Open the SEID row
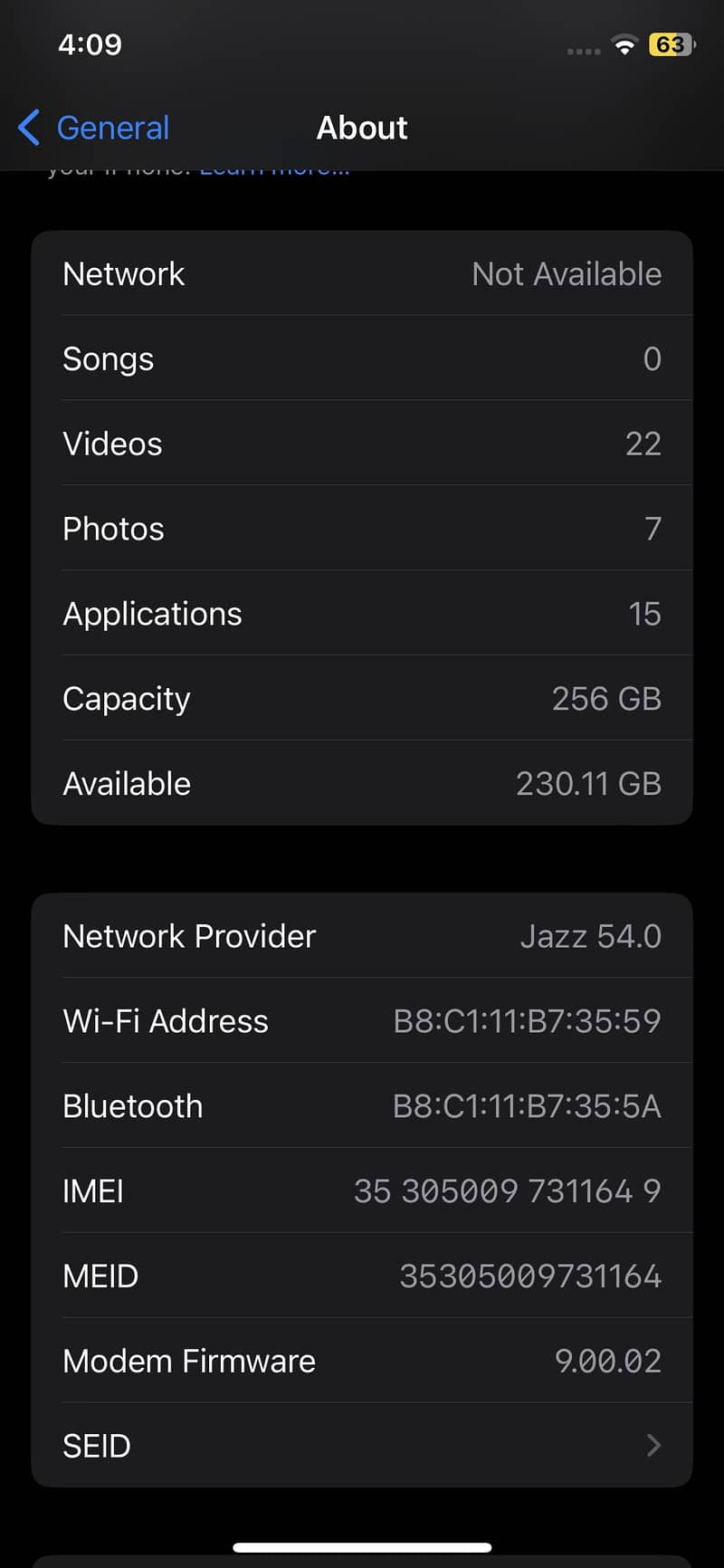The height and width of the screenshot is (1568, 724). [362, 1446]
